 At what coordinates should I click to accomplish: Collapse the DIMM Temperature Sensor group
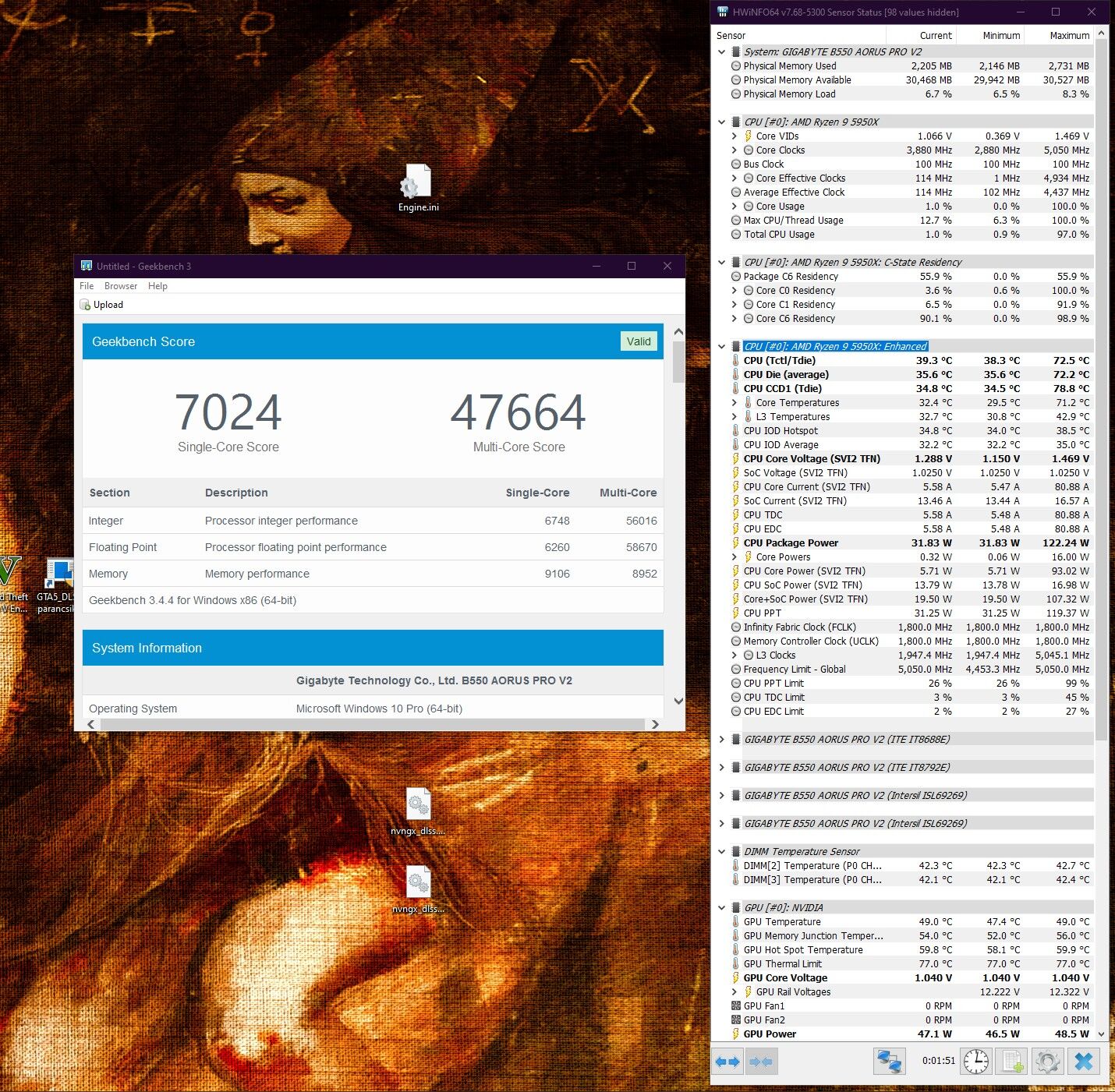pyautogui.click(x=722, y=852)
